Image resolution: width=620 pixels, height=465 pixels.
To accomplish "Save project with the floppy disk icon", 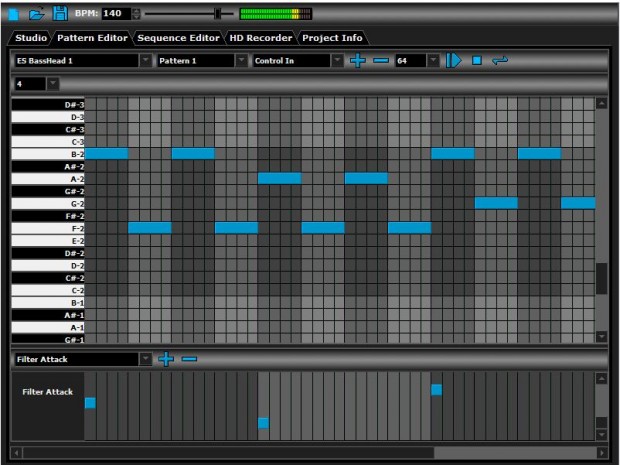I will 60,13.
